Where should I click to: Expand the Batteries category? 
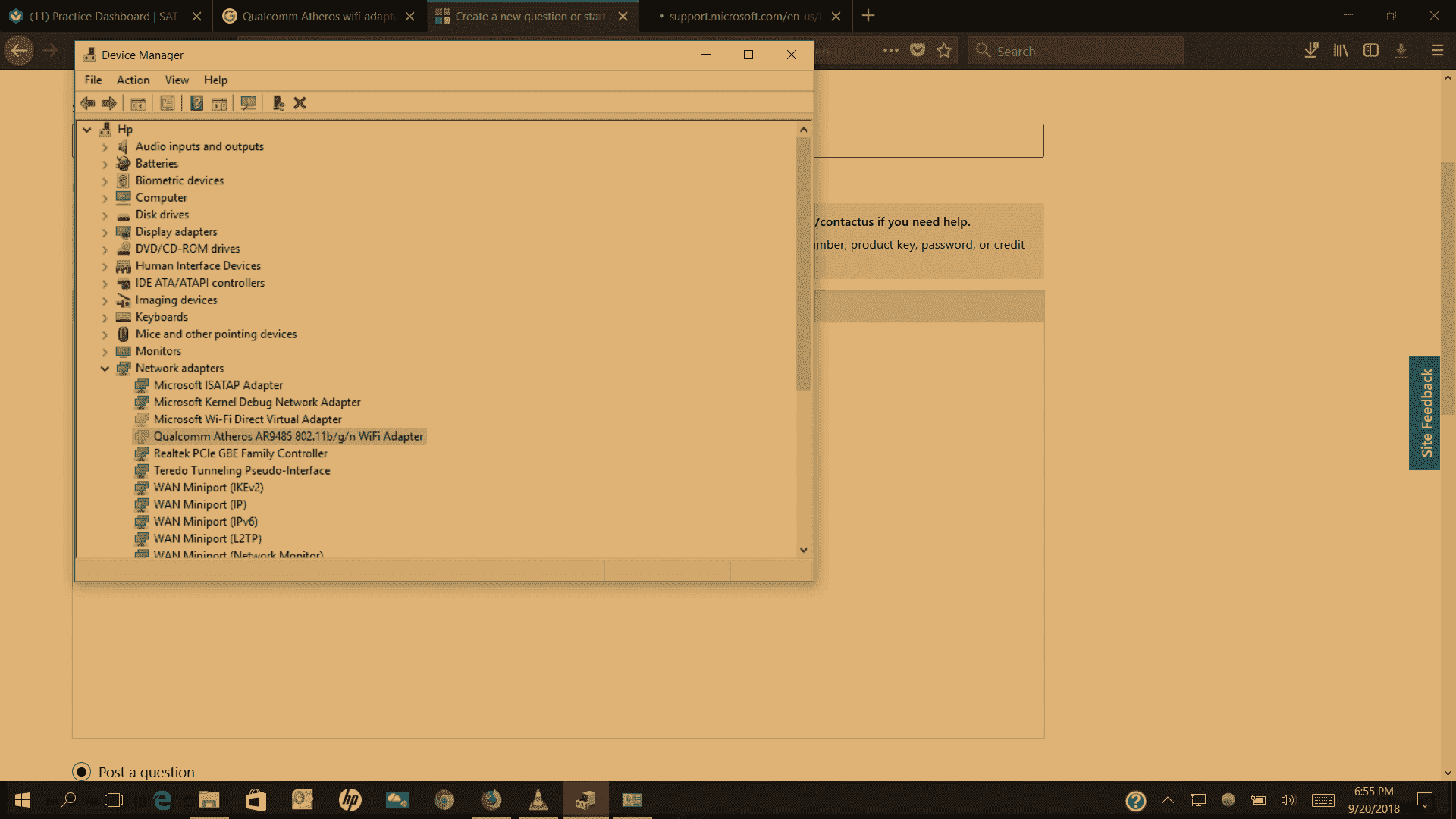pos(105,164)
